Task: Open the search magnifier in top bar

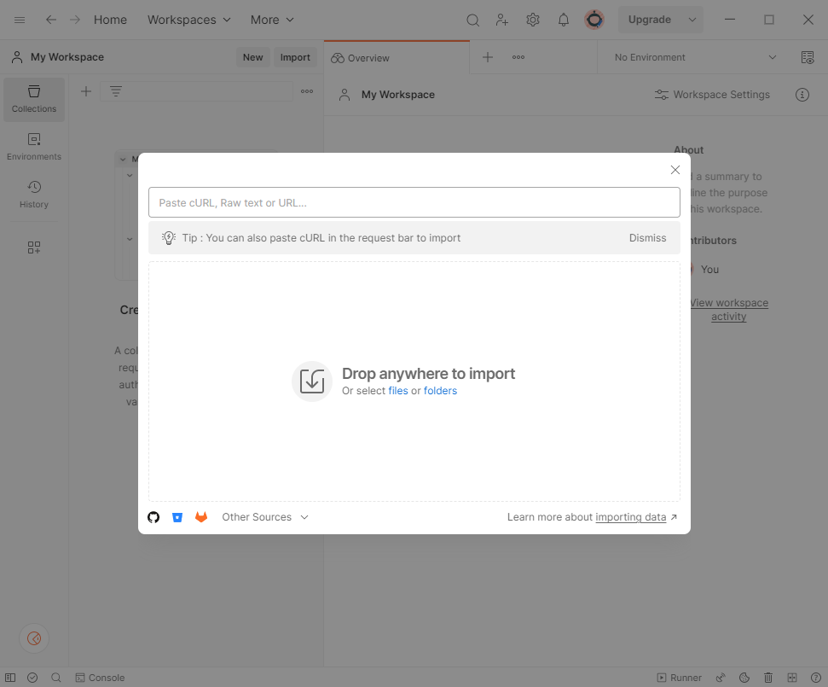Action: [473, 20]
